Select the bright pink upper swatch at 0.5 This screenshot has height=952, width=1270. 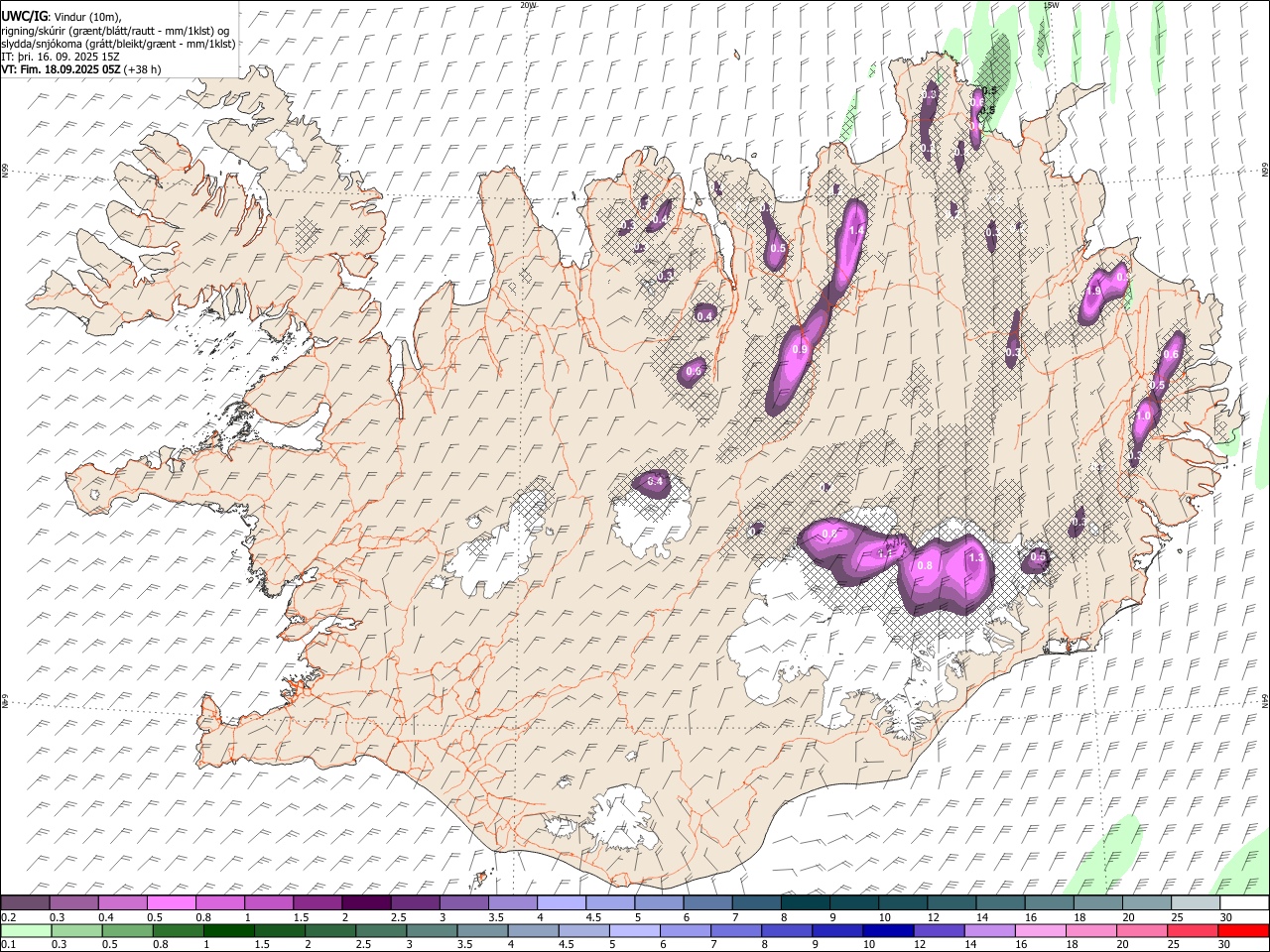(x=171, y=903)
